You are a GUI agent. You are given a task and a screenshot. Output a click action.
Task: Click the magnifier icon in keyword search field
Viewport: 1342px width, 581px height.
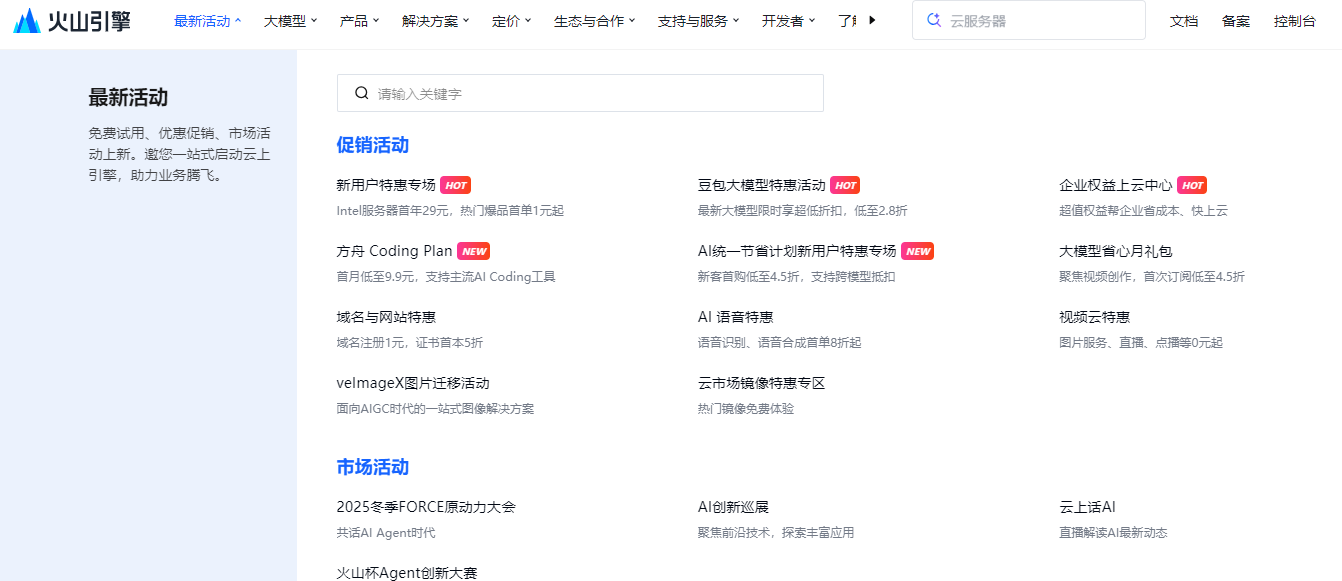click(x=362, y=93)
